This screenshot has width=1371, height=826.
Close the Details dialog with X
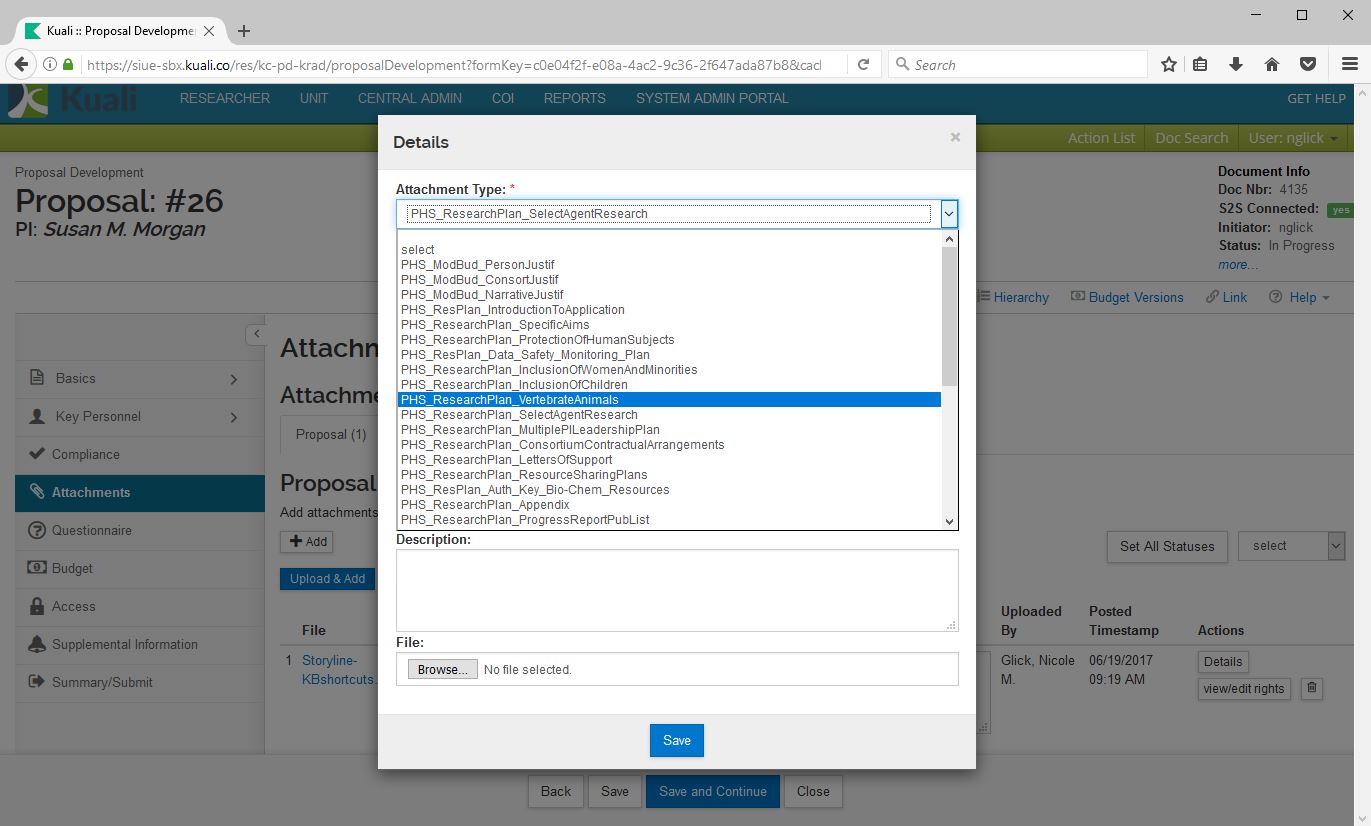tap(955, 137)
